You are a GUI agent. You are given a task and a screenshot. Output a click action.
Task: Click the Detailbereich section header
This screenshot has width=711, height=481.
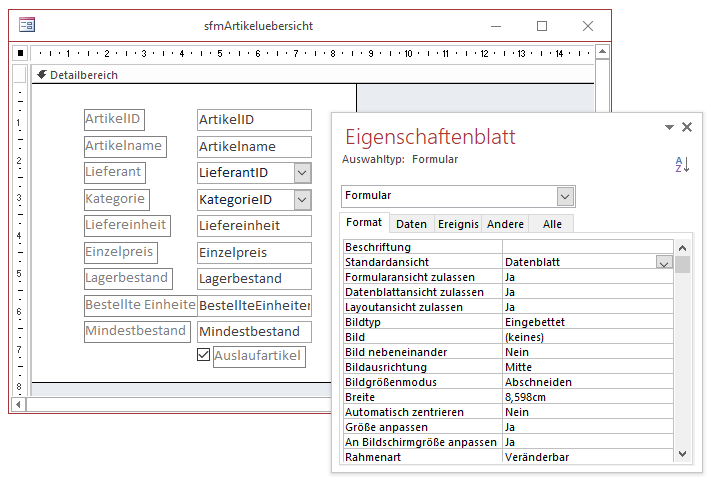[x=313, y=75]
